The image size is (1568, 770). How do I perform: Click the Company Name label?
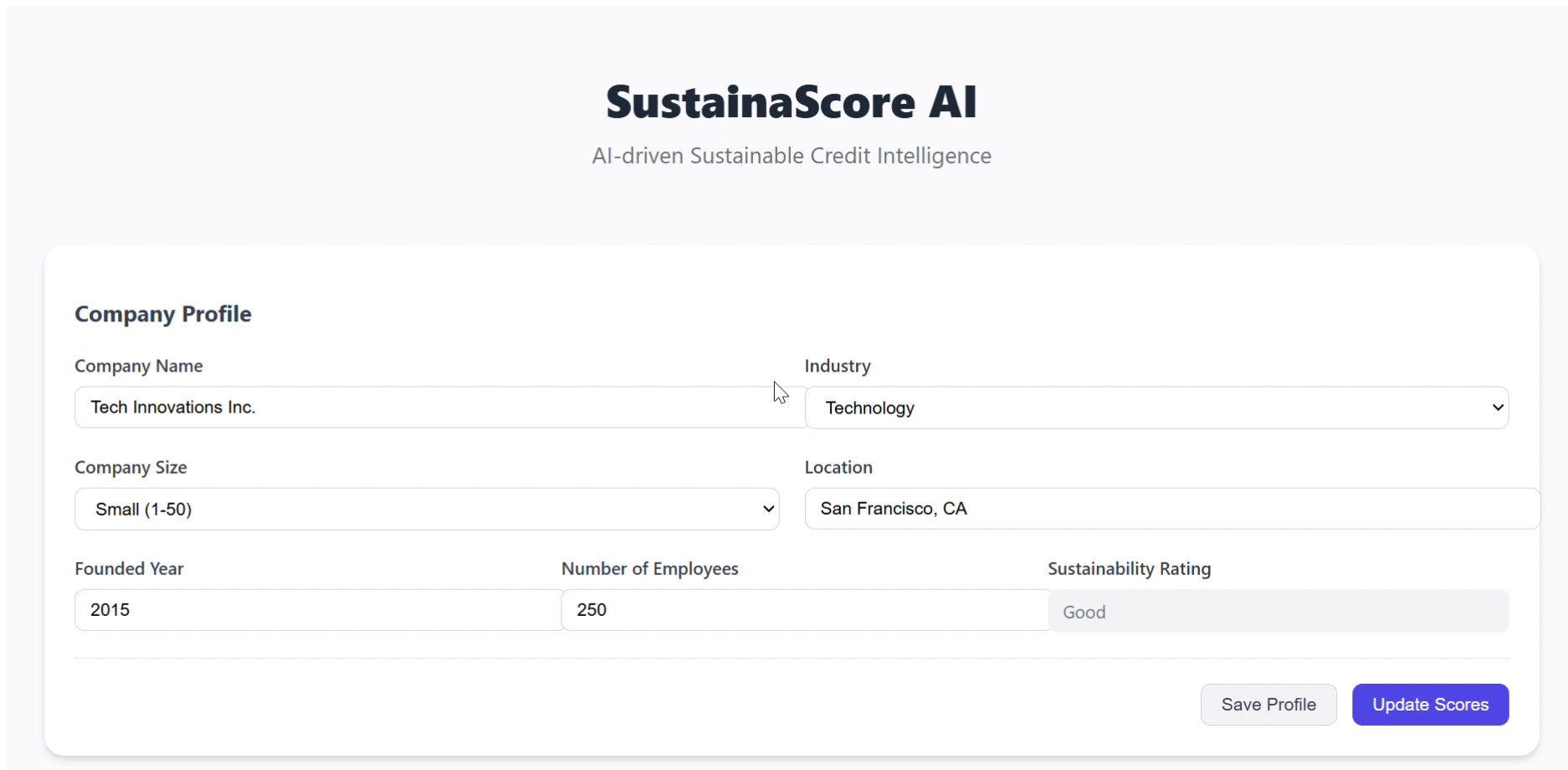click(x=139, y=367)
